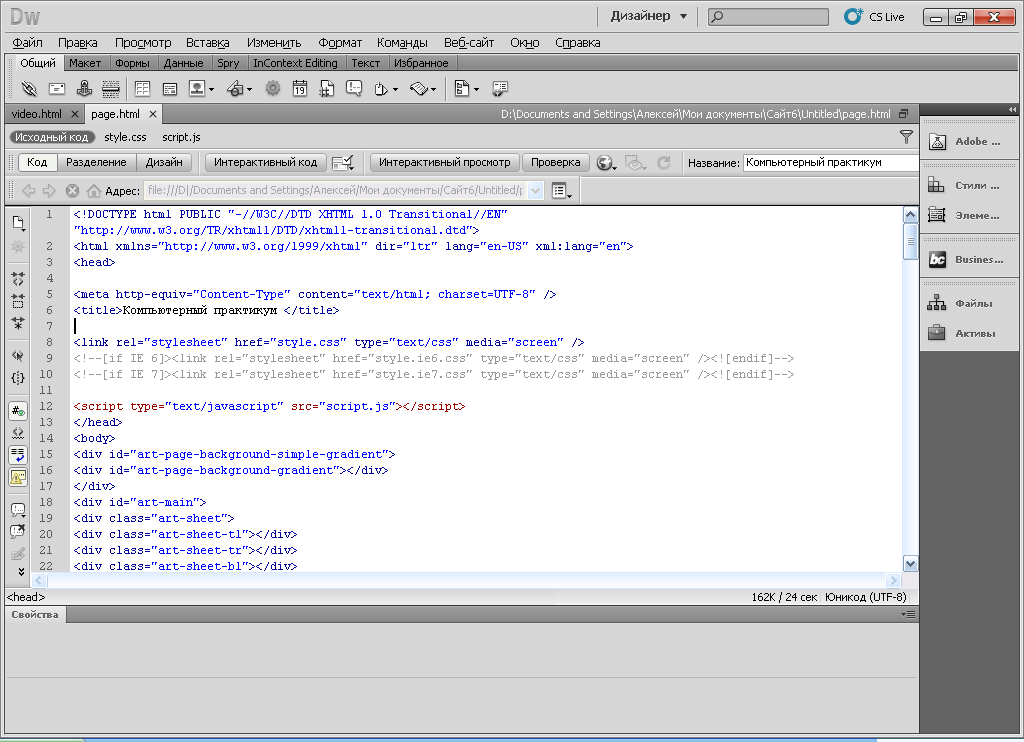The image size is (1024, 742).
Task: Click the balance braces icon
Action: 18,378
